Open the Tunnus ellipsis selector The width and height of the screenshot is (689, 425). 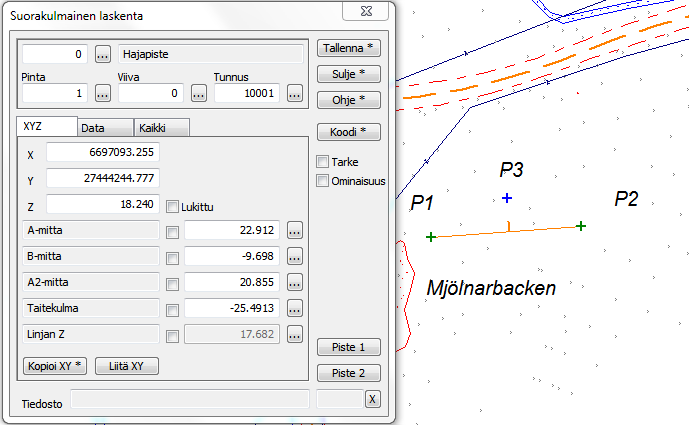click(x=294, y=93)
